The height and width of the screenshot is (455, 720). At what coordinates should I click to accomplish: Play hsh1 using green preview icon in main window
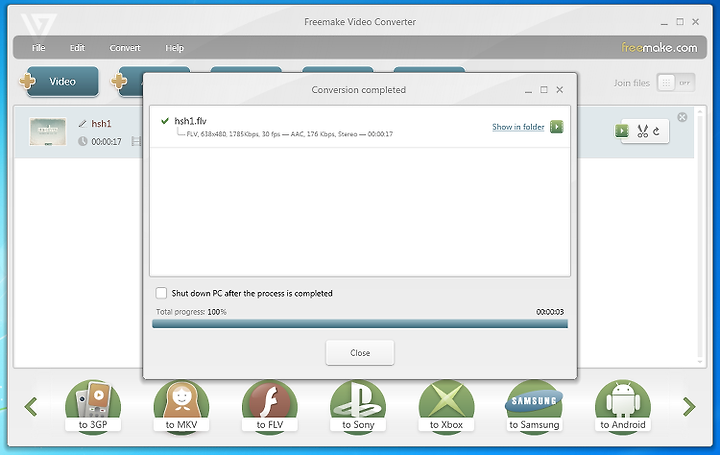tap(621, 131)
